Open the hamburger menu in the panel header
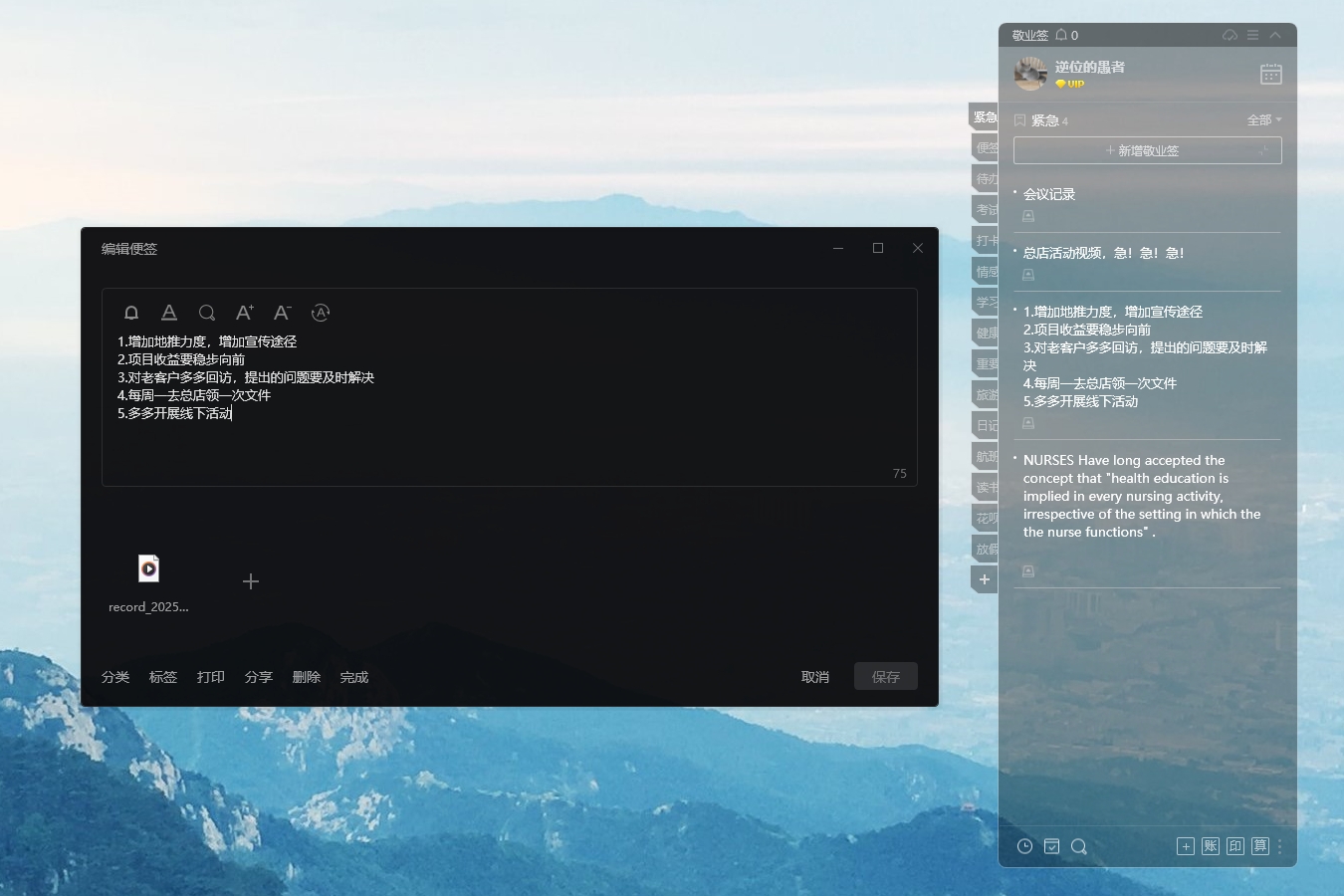 point(1253,35)
